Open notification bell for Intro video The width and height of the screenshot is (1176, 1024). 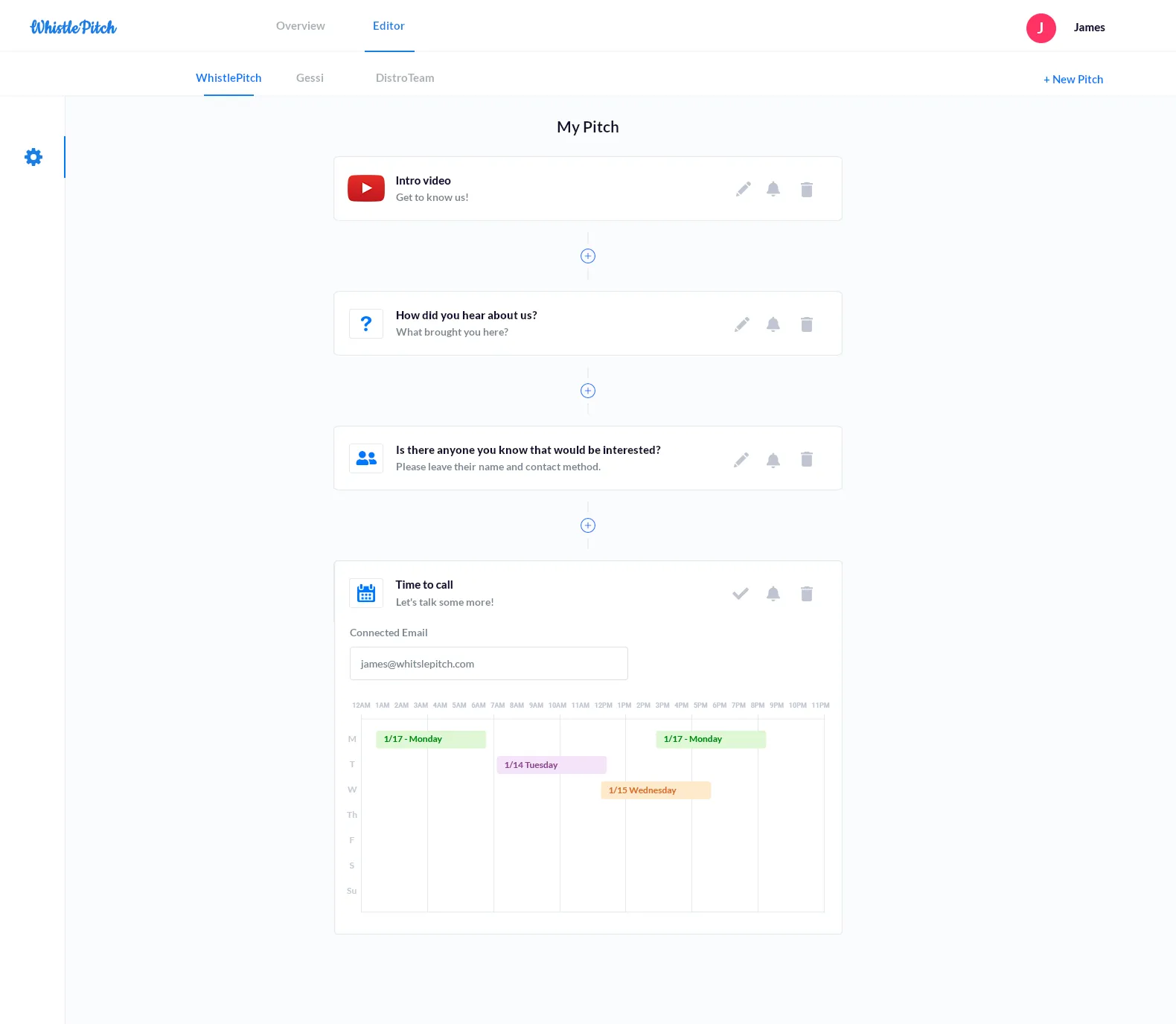[x=773, y=189]
